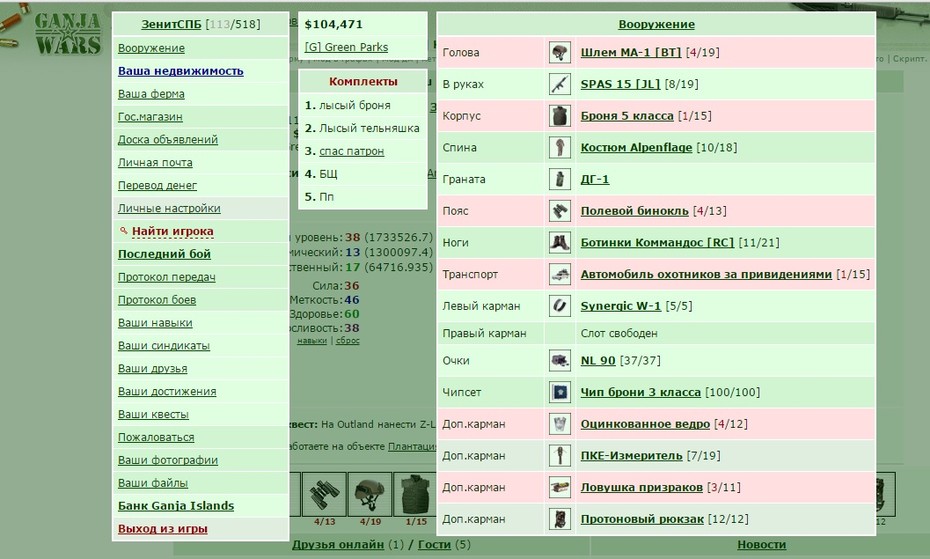Click the armor vest icon in Корпус row
The image size is (930, 559).
point(559,116)
